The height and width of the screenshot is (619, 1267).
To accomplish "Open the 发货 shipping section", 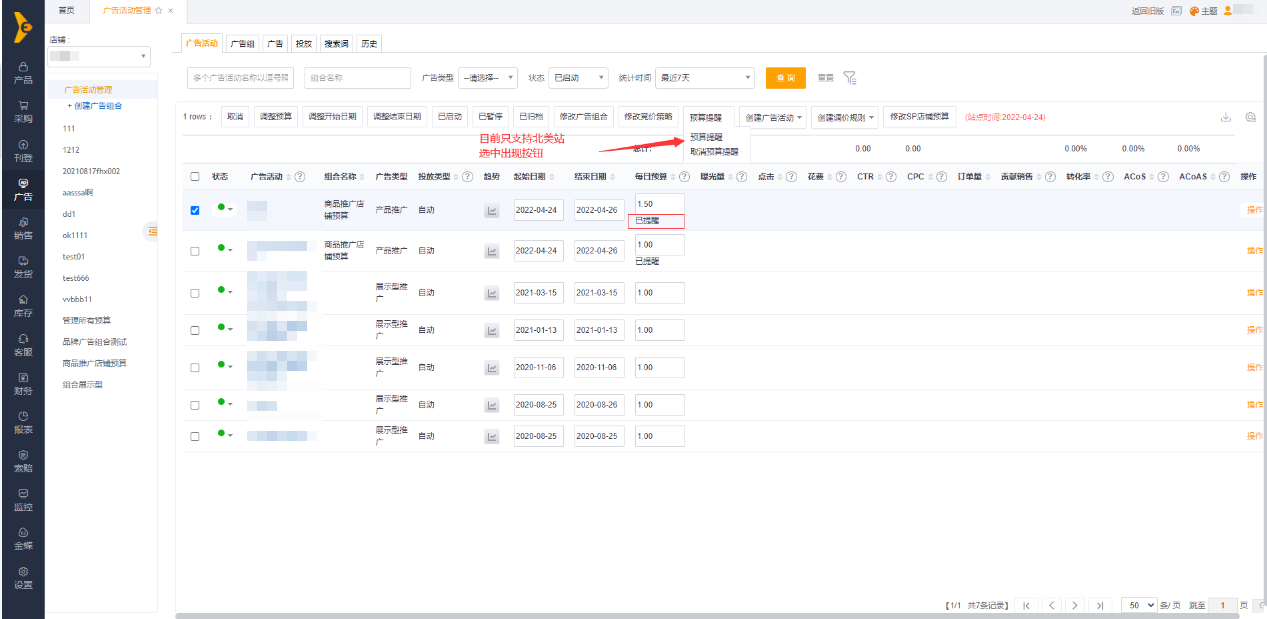I will pyautogui.click(x=22, y=266).
